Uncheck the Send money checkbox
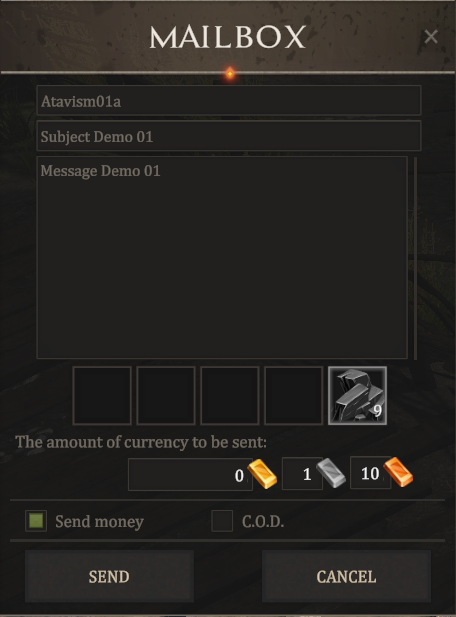 [x=36, y=521]
